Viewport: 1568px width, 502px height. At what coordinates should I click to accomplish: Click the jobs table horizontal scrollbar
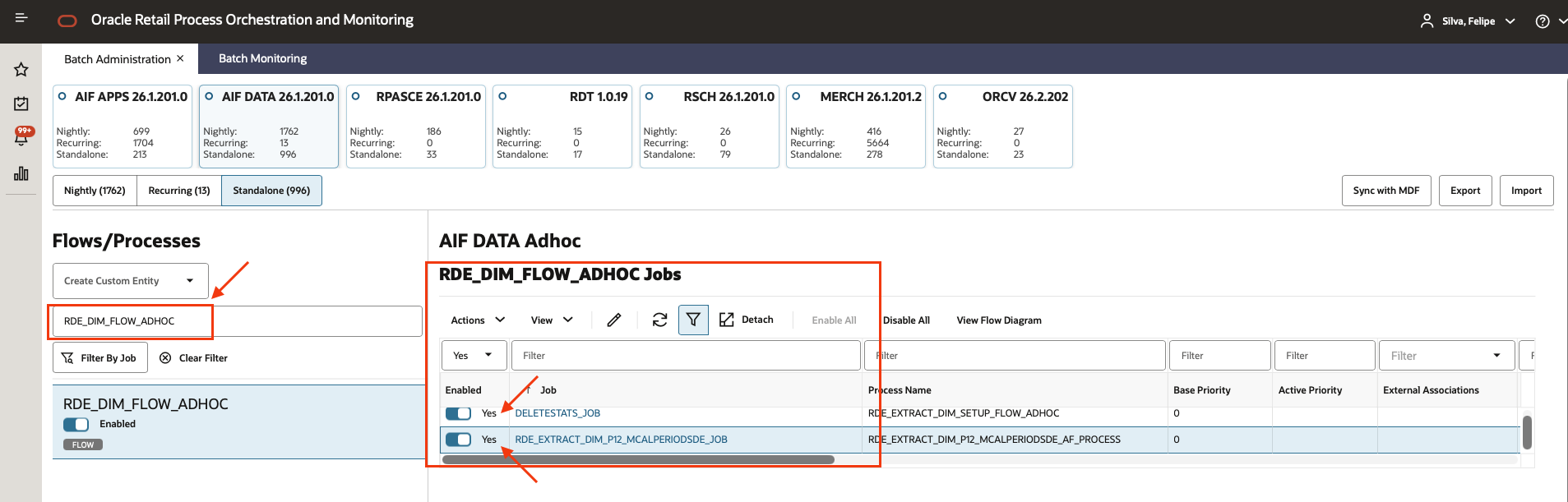pos(638,460)
